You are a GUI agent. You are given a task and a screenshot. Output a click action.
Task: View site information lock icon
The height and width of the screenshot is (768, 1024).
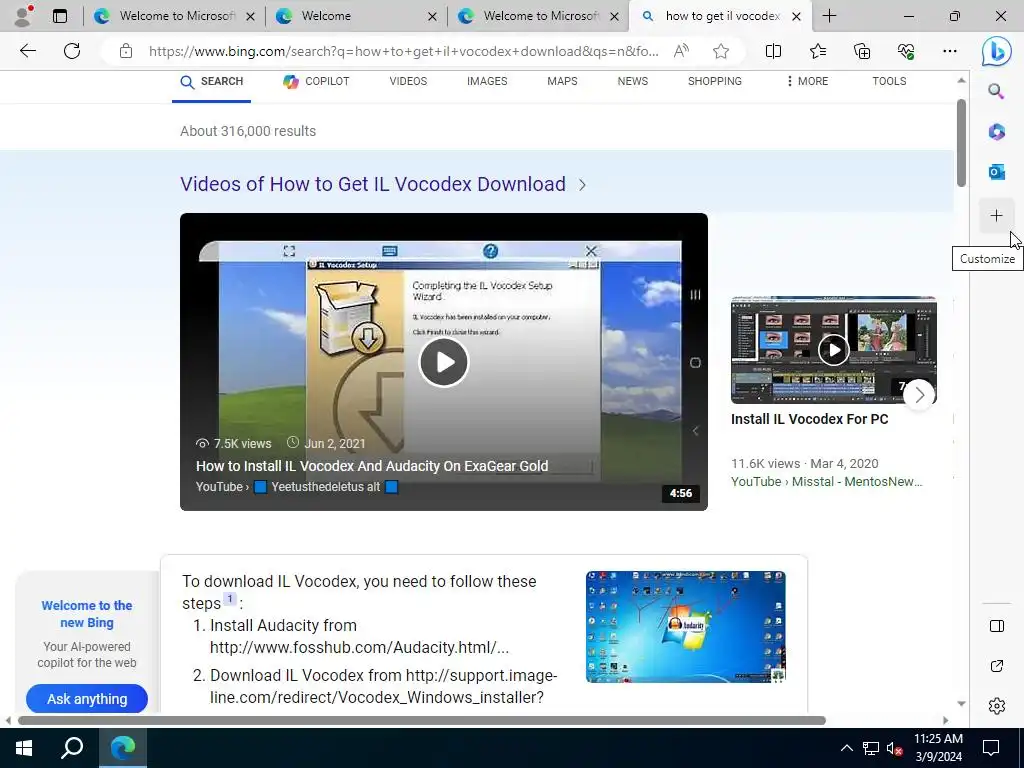pos(126,51)
